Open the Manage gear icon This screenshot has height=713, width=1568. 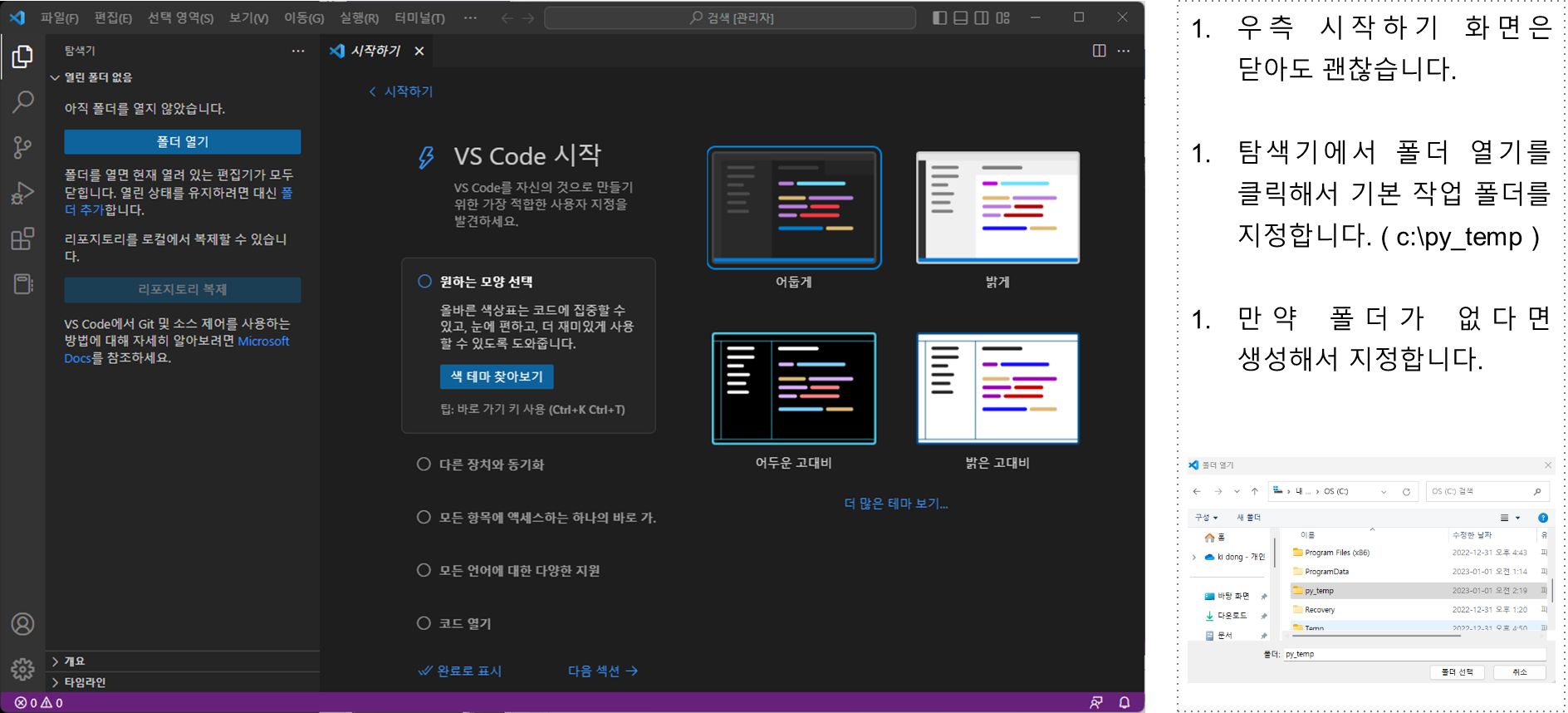point(22,669)
